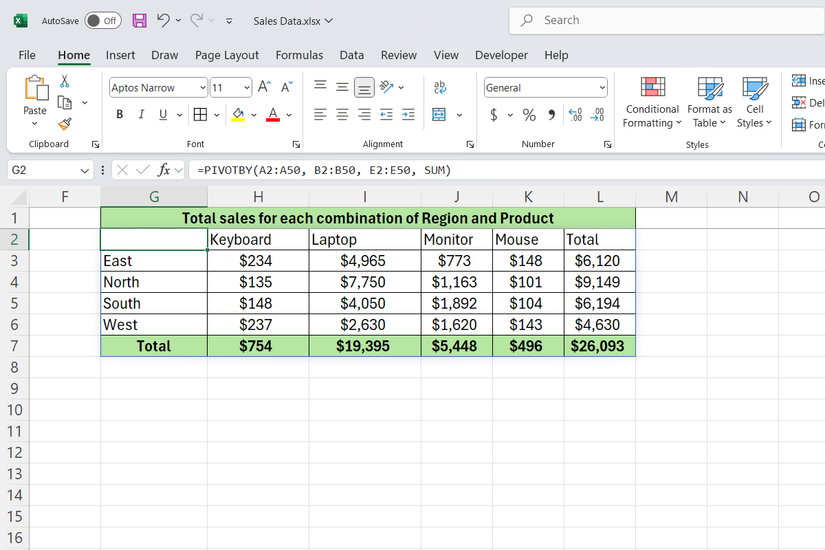Click the Cut scissors icon

point(65,81)
